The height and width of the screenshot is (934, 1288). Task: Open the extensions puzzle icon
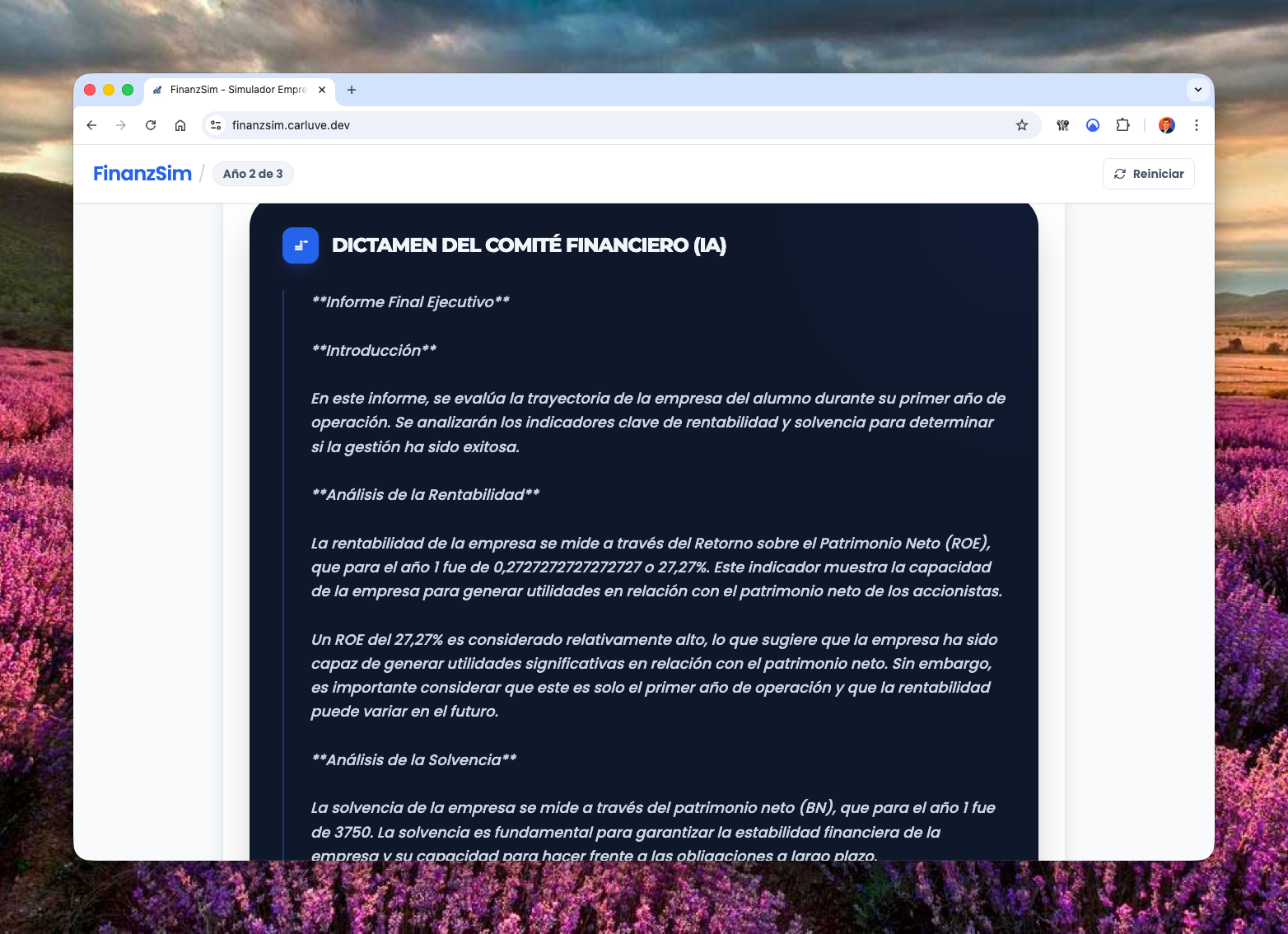pyautogui.click(x=1122, y=125)
